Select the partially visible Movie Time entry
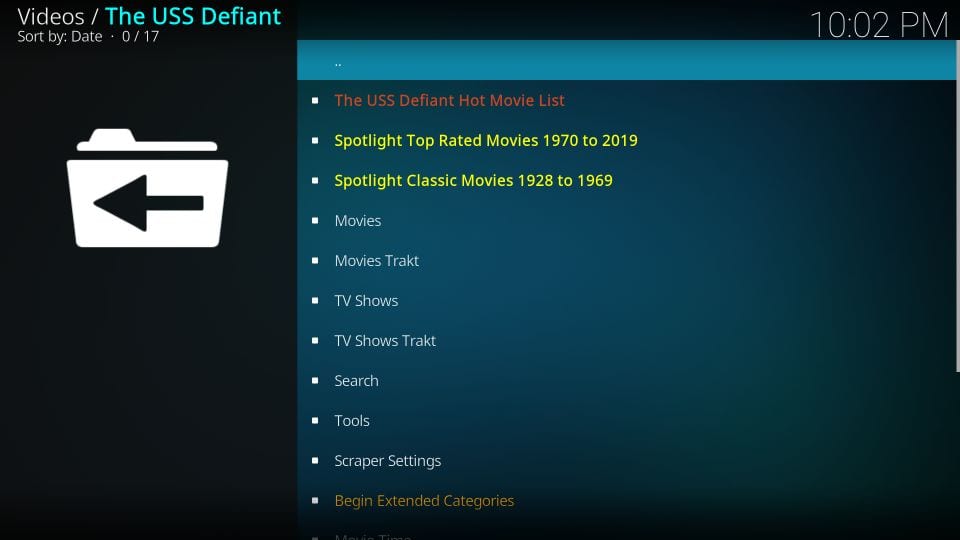Viewport: 960px width, 540px height. [372, 535]
